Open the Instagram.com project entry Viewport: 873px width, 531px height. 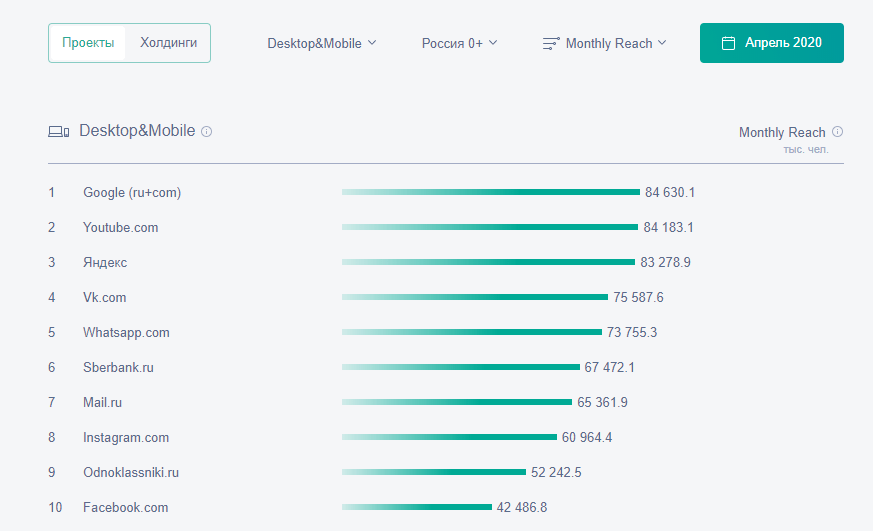[126, 437]
